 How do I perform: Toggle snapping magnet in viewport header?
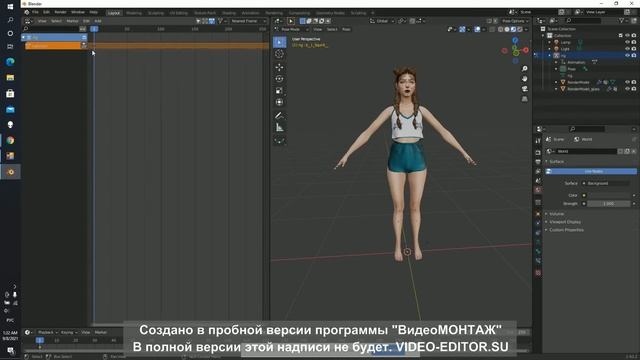point(413,21)
